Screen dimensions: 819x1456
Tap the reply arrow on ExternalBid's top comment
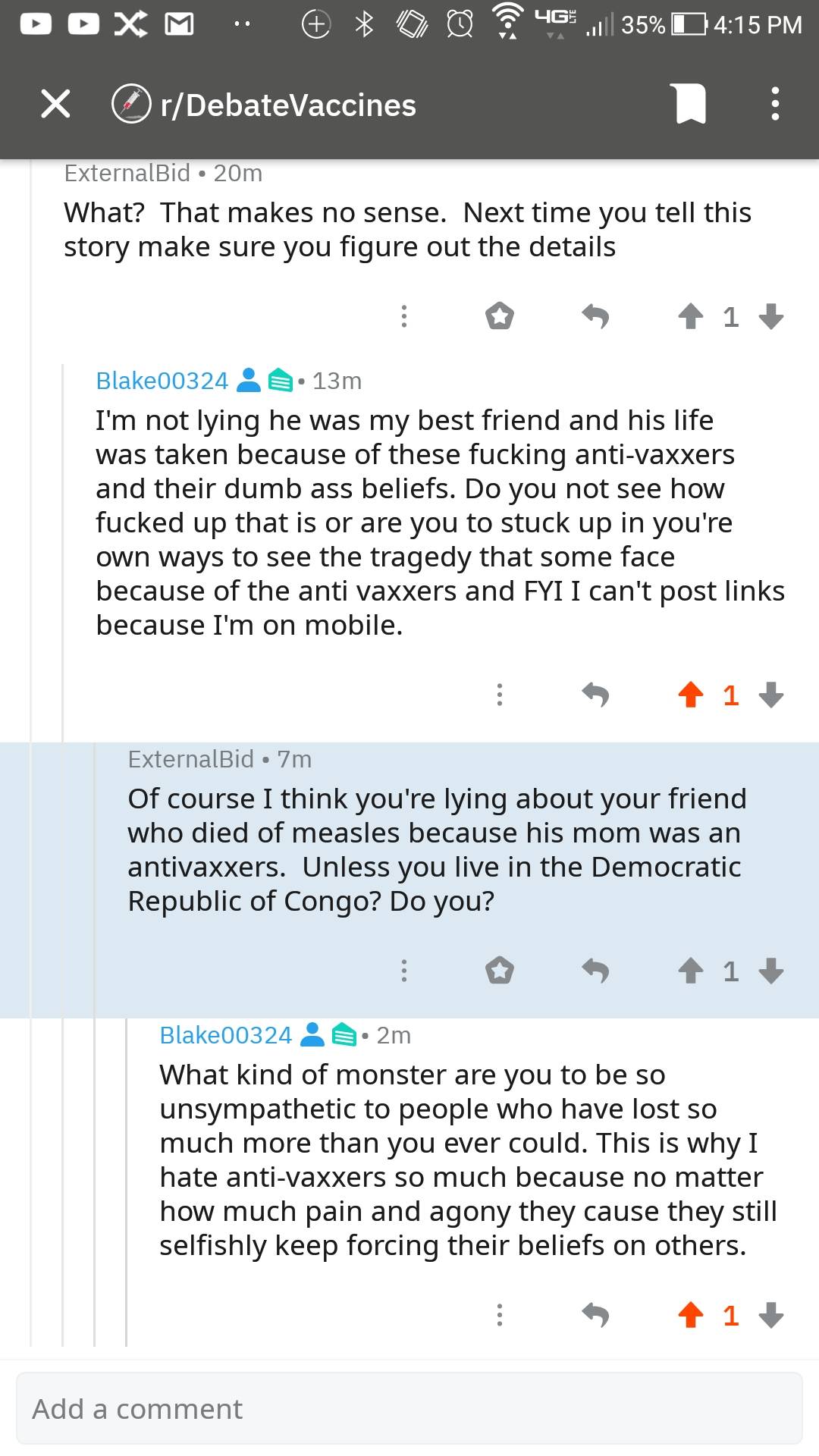[x=596, y=316]
